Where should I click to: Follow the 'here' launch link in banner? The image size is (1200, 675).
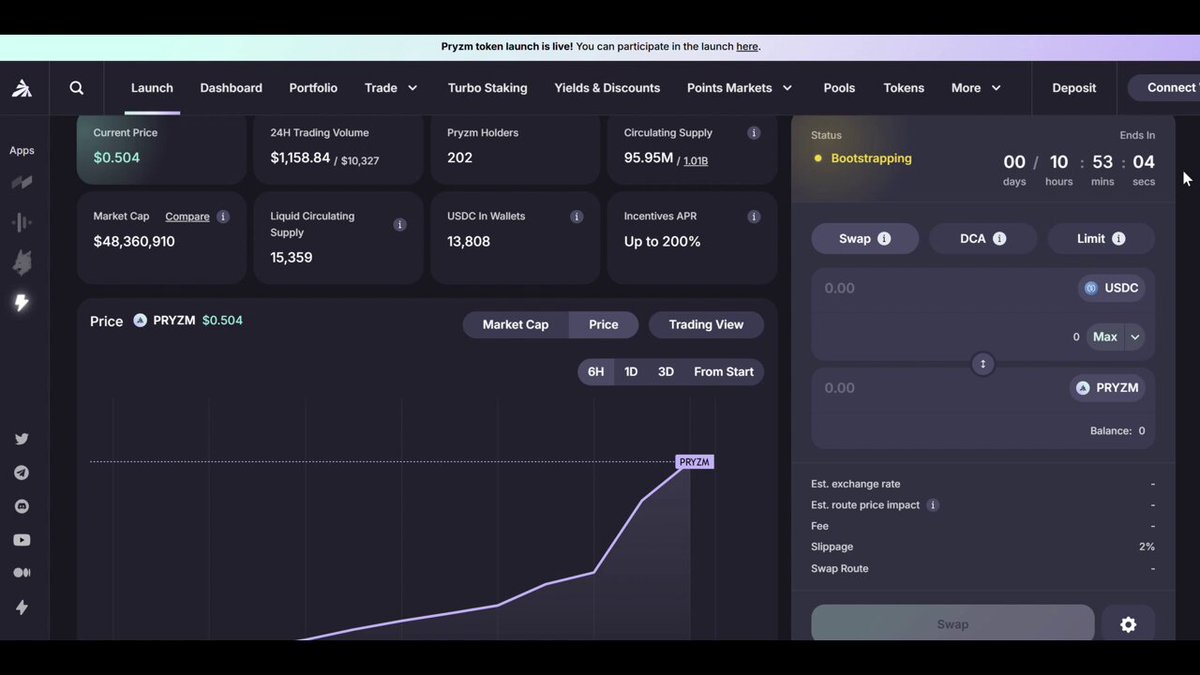(x=747, y=47)
